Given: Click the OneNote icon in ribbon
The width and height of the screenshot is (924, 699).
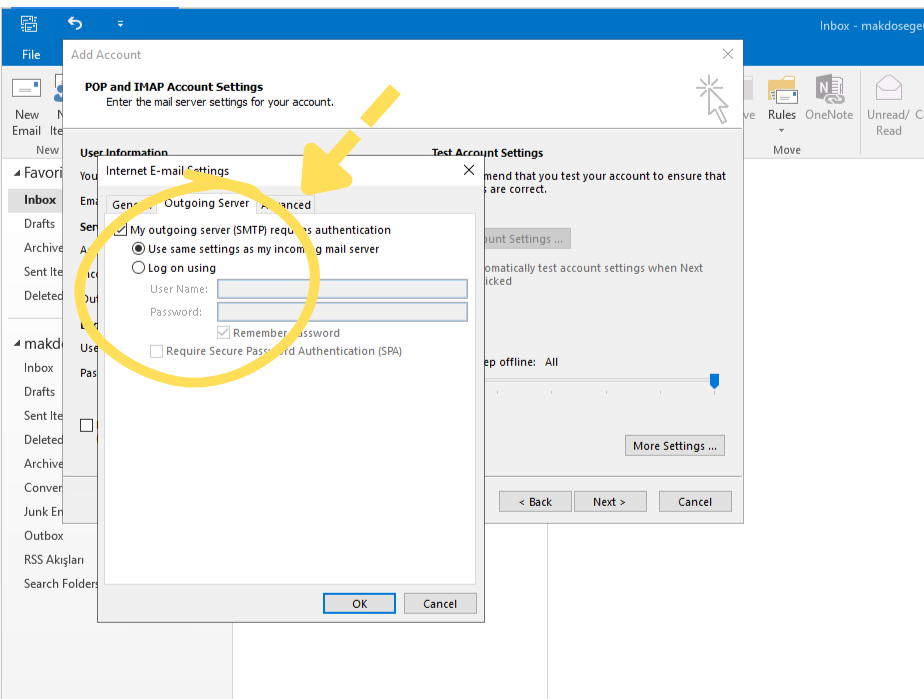Looking at the screenshot, I should (830, 90).
